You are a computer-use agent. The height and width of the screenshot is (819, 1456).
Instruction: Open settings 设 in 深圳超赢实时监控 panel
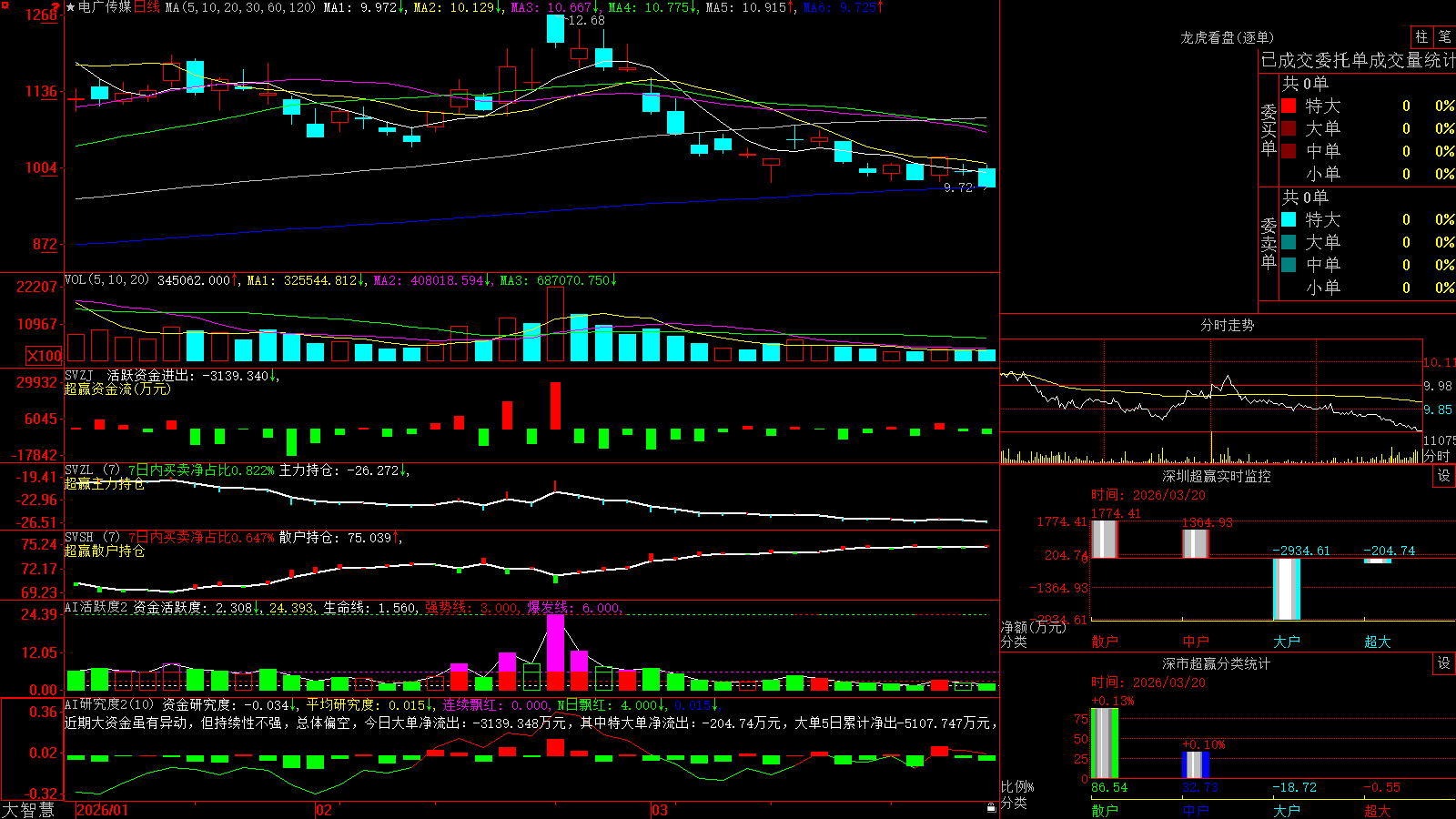pos(1444,476)
